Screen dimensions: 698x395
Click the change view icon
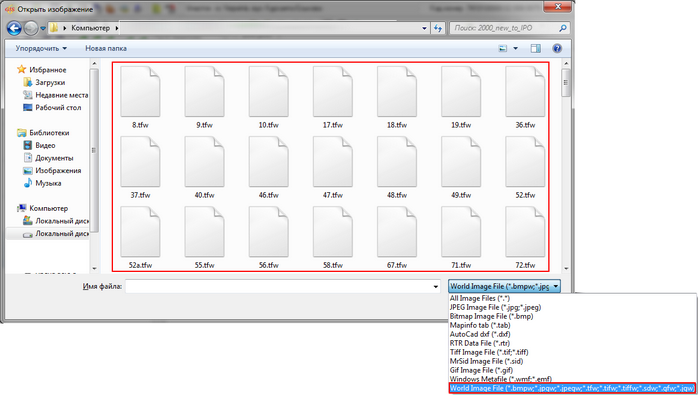pos(503,48)
